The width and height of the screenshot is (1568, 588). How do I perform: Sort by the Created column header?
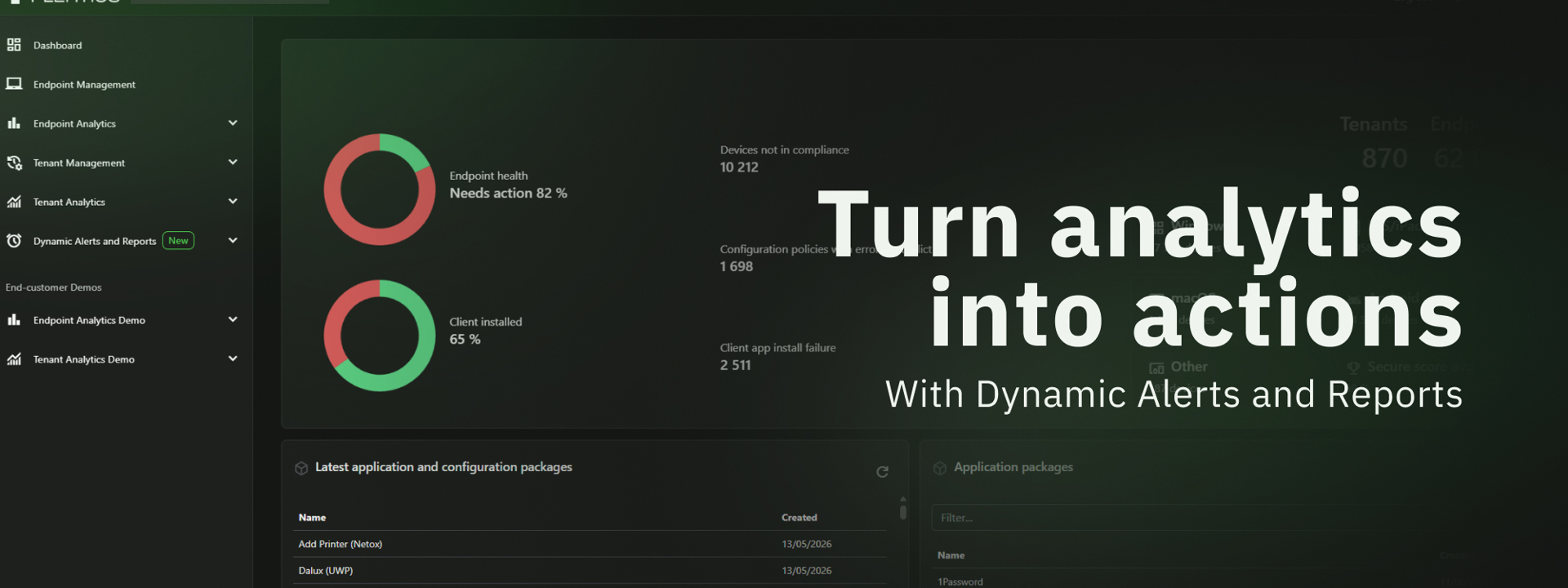tap(800, 518)
